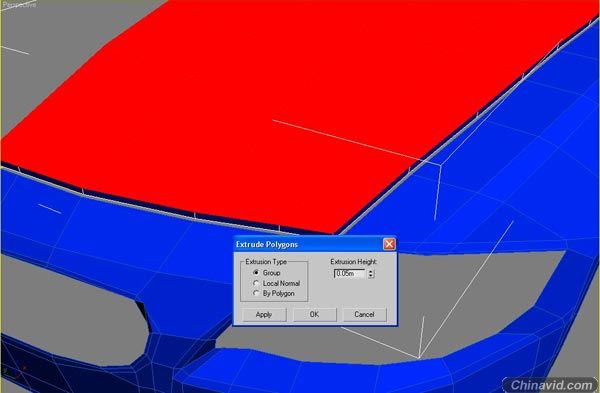The height and width of the screenshot is (393, 600).
Task: Click the gray grille opening on left
Action: coord(69,314)
